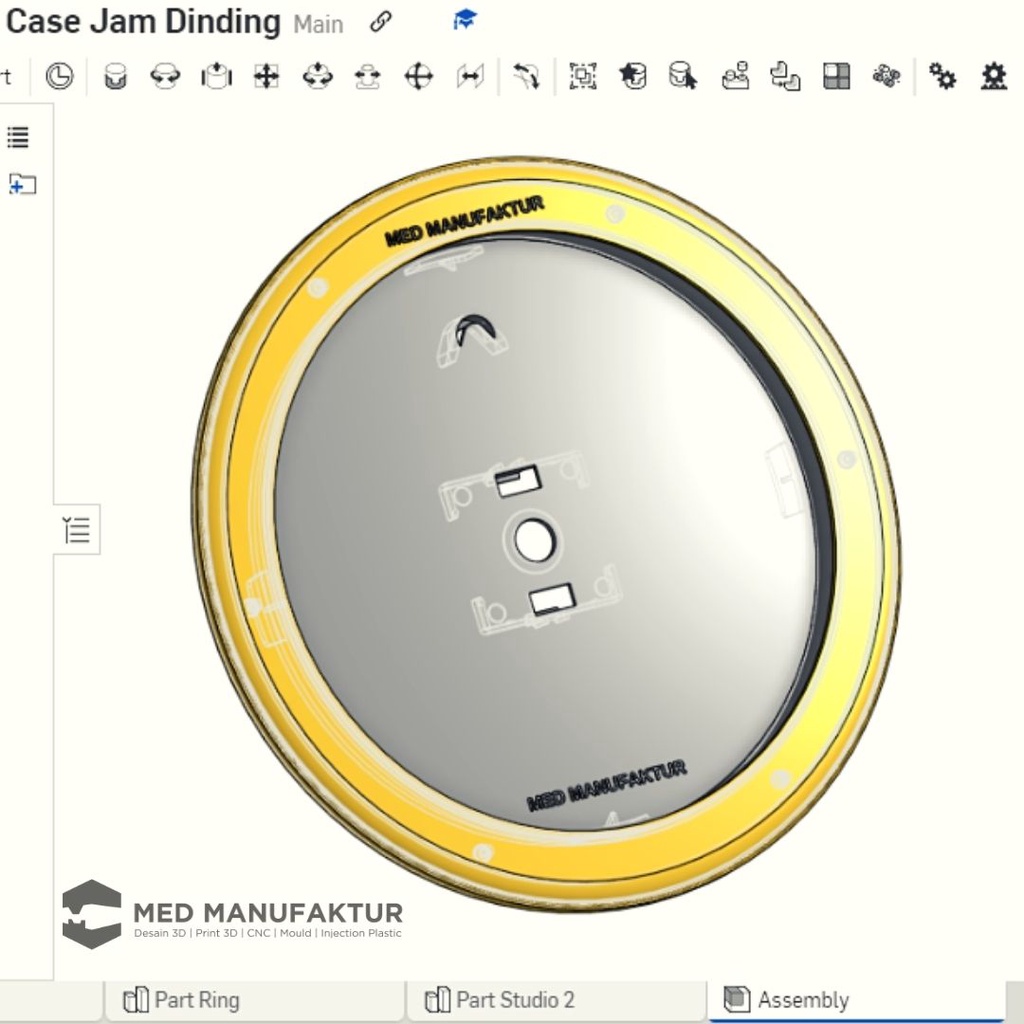Toggle the instance list icon in sidebar
1024x1024 pixels.
(x=18, y=137)
